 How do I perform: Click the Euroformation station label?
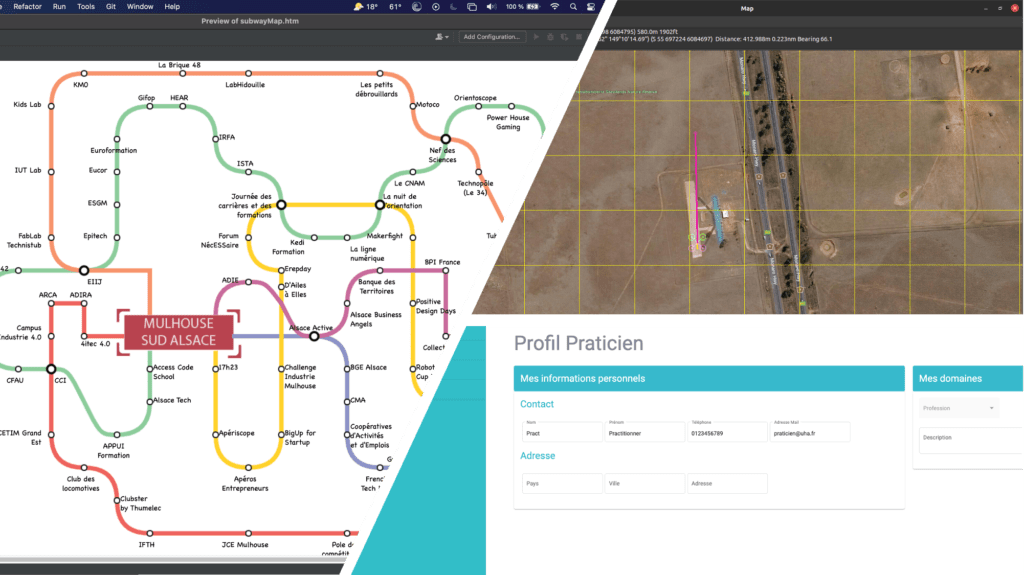pos(114,150)
